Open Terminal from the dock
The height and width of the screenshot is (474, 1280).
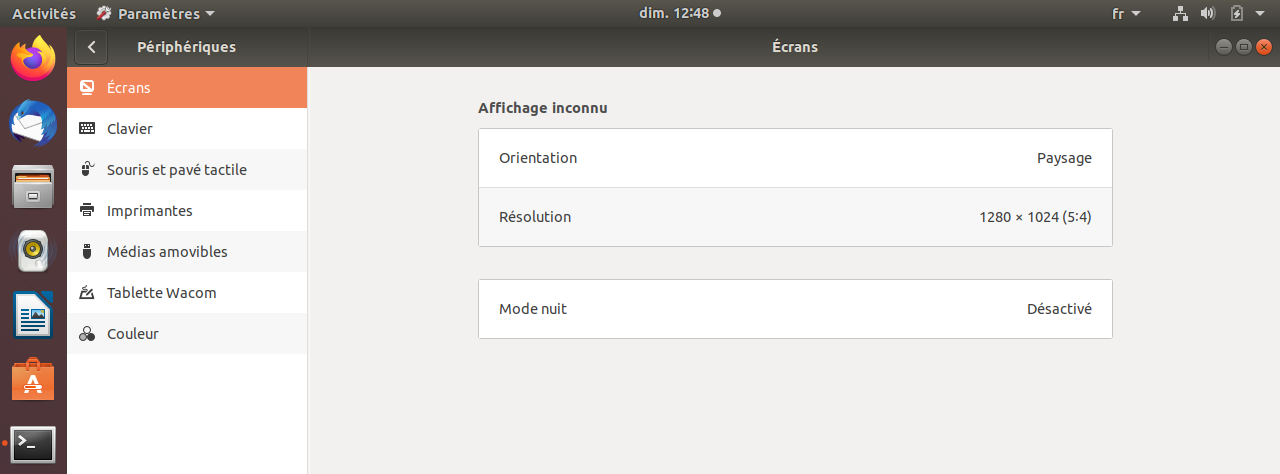(x=33, y=444)
